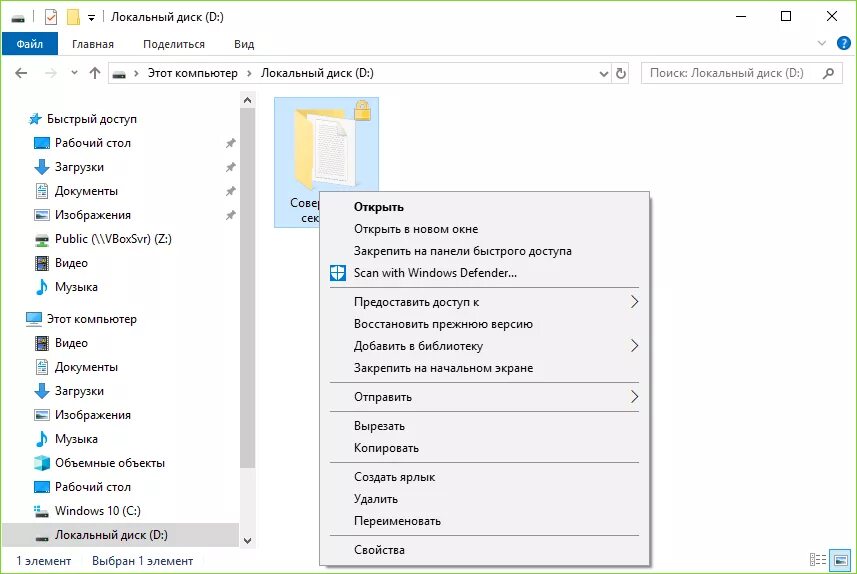Click navigation pane scroll down arrow

tap(248, 540)
